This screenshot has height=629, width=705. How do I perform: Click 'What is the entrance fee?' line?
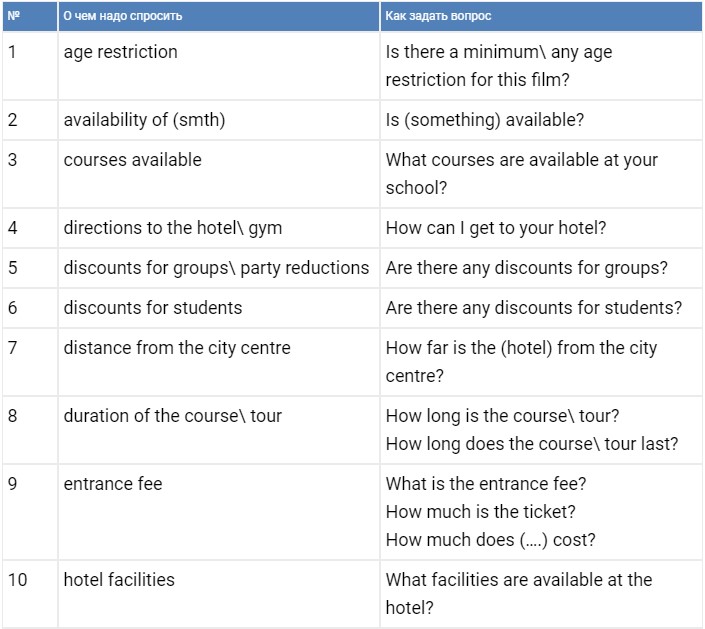coord(486,484)
